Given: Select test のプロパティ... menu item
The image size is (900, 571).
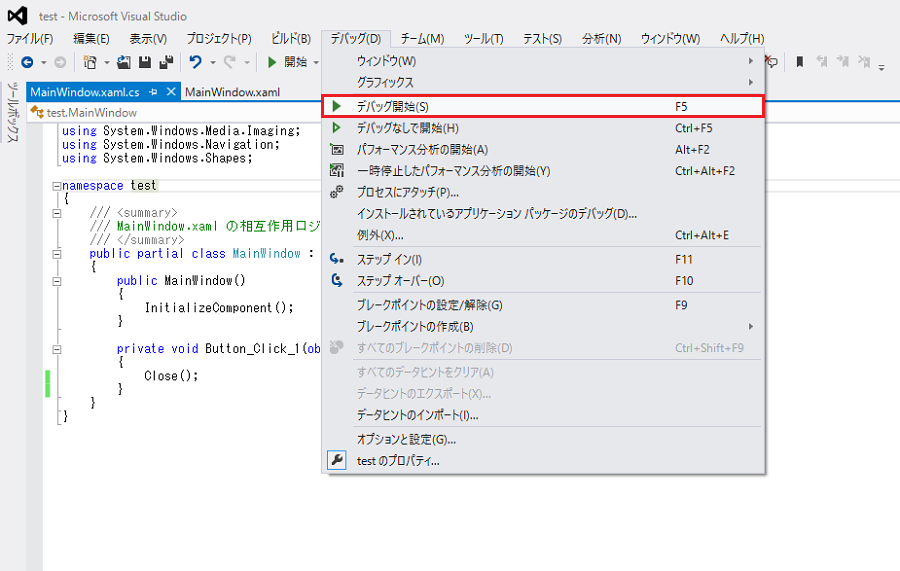Looking at the screenshot, I should pyautogui.click(x=543, y=460).
